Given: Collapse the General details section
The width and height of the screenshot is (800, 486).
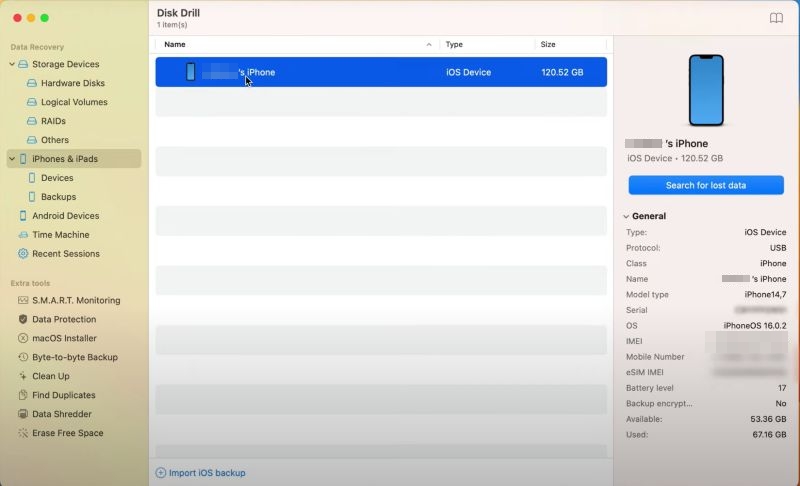Looking at the screenshot, I should click(626, 216).
